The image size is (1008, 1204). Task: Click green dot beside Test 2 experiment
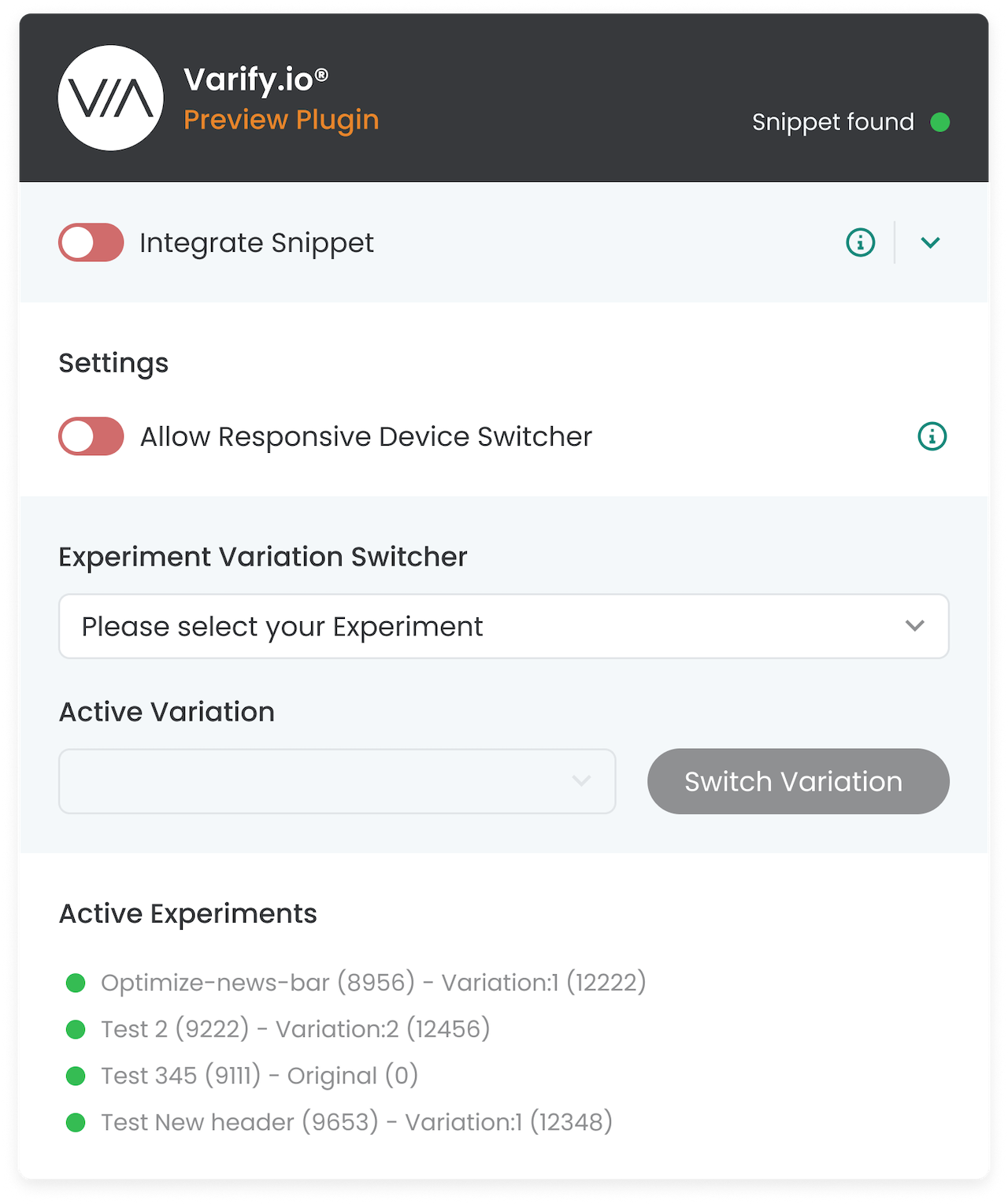click(76, 1029)
